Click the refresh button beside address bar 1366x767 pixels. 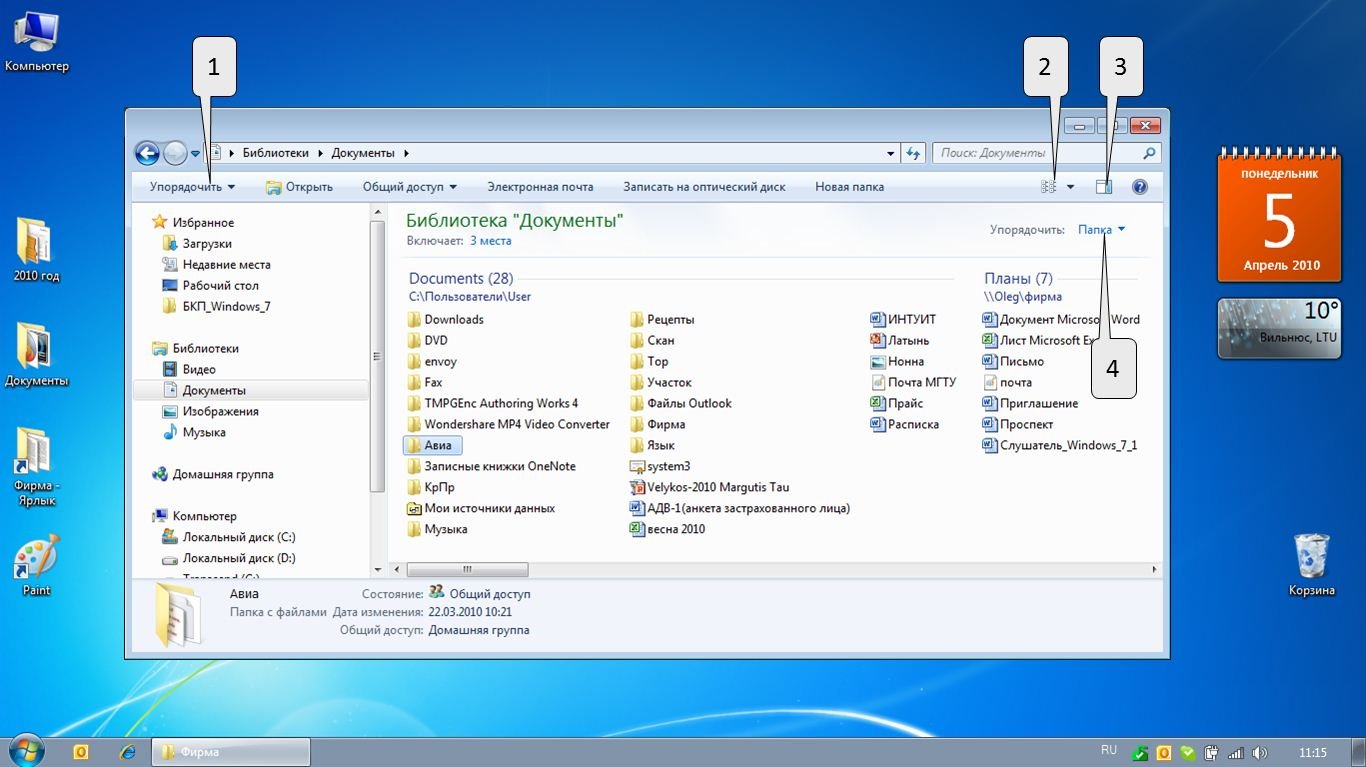912,153
